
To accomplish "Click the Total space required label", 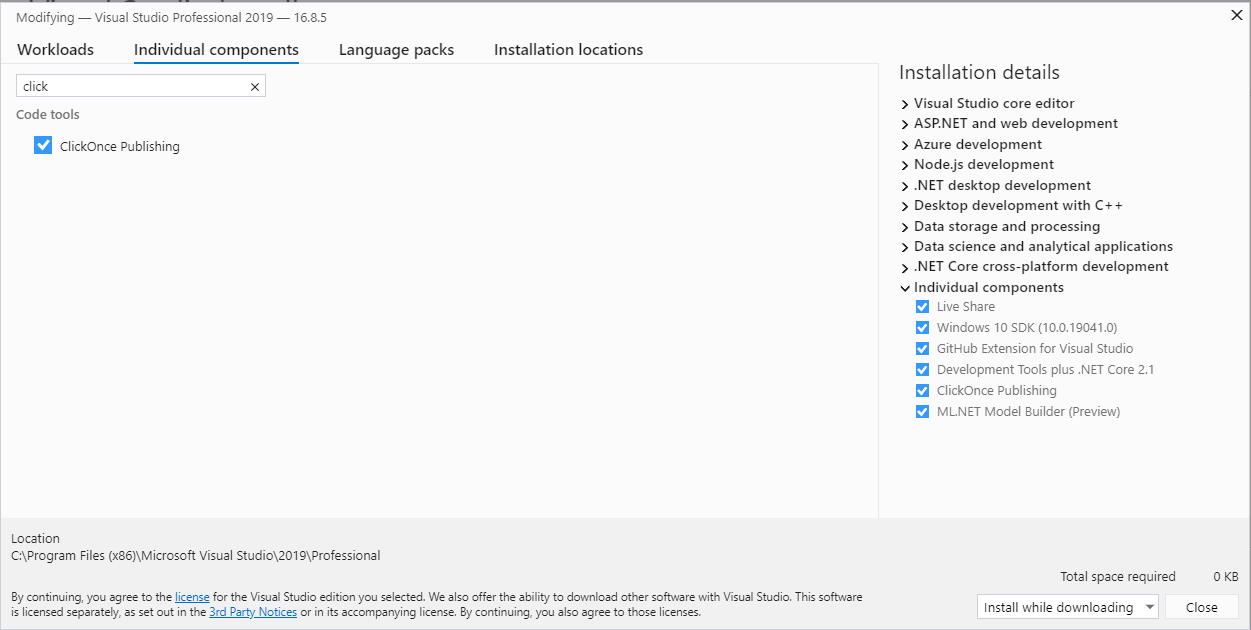I will click(x=1118, y=577).
